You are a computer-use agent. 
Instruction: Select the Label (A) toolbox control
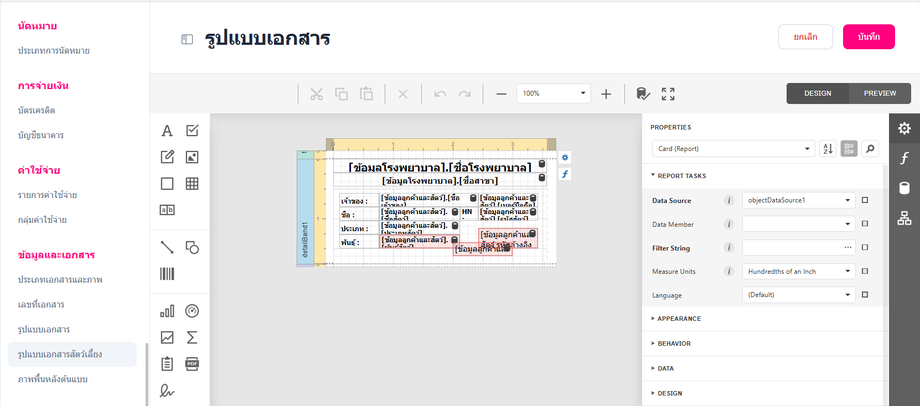click(167, 131)
